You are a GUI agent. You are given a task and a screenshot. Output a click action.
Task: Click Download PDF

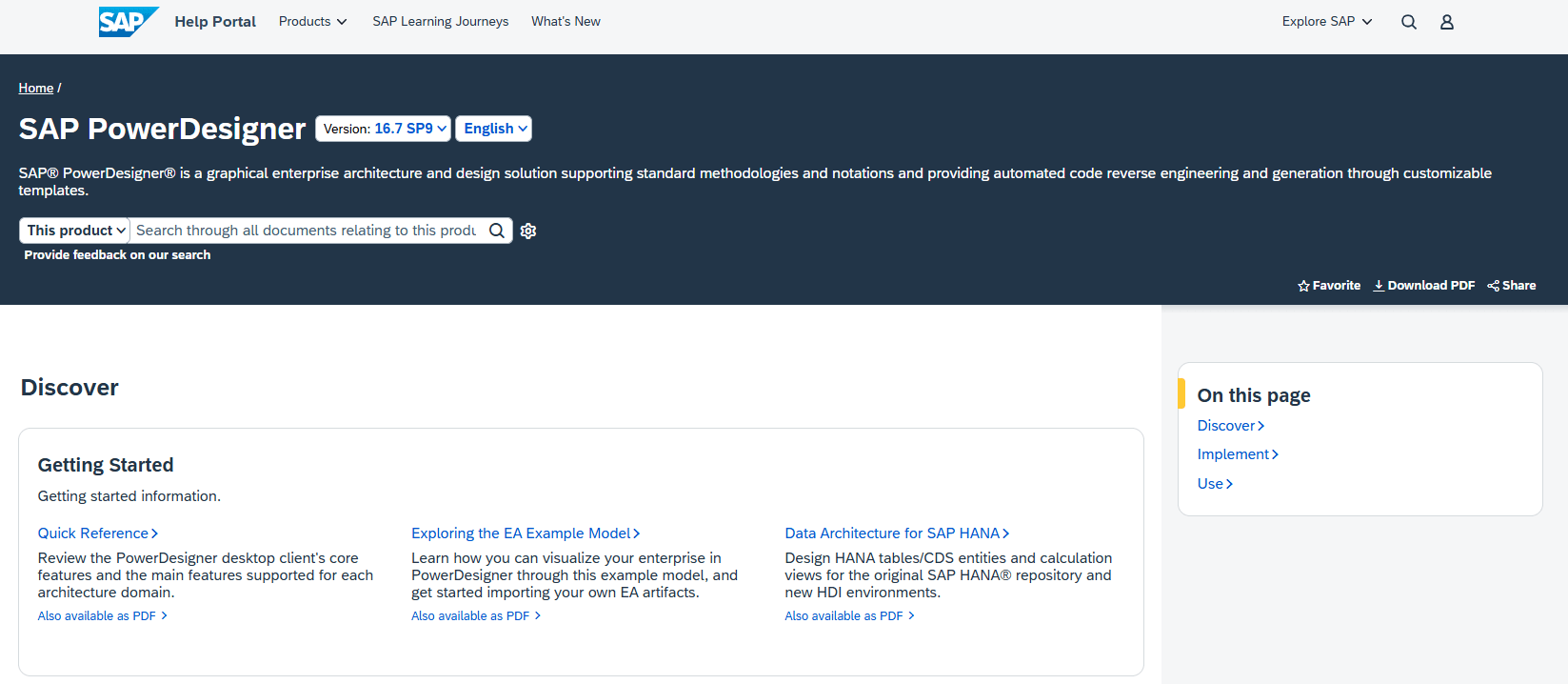click(x=1423, y=286)
